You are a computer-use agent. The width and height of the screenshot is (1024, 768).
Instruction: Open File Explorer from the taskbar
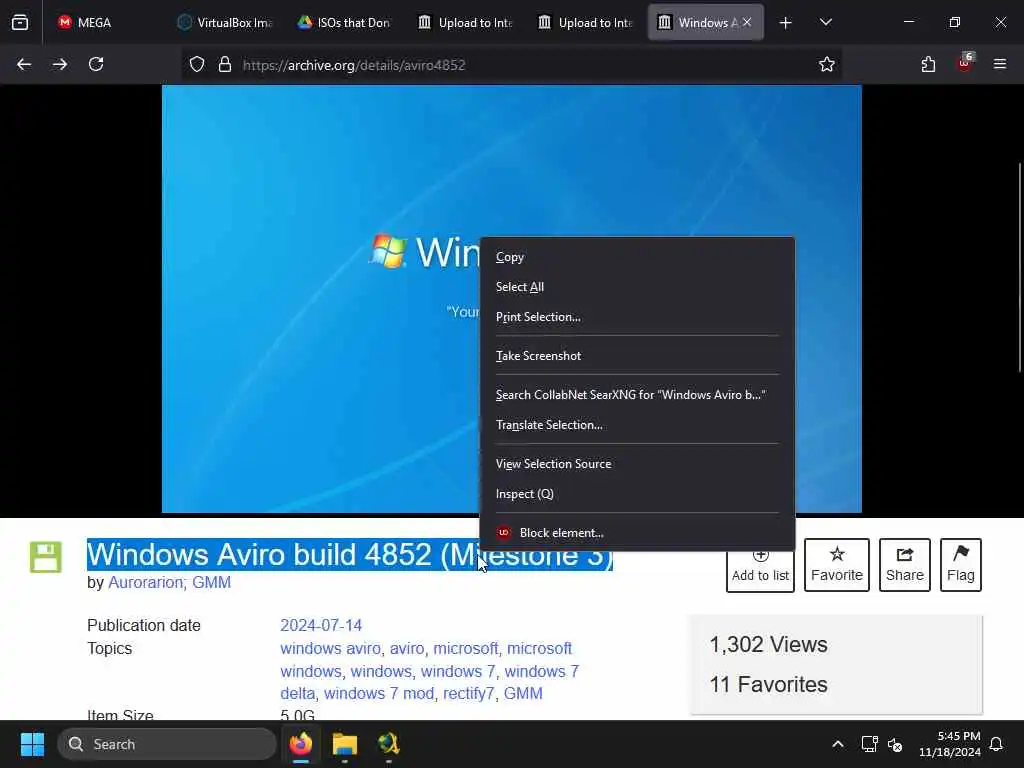click(x=345, y=744)
